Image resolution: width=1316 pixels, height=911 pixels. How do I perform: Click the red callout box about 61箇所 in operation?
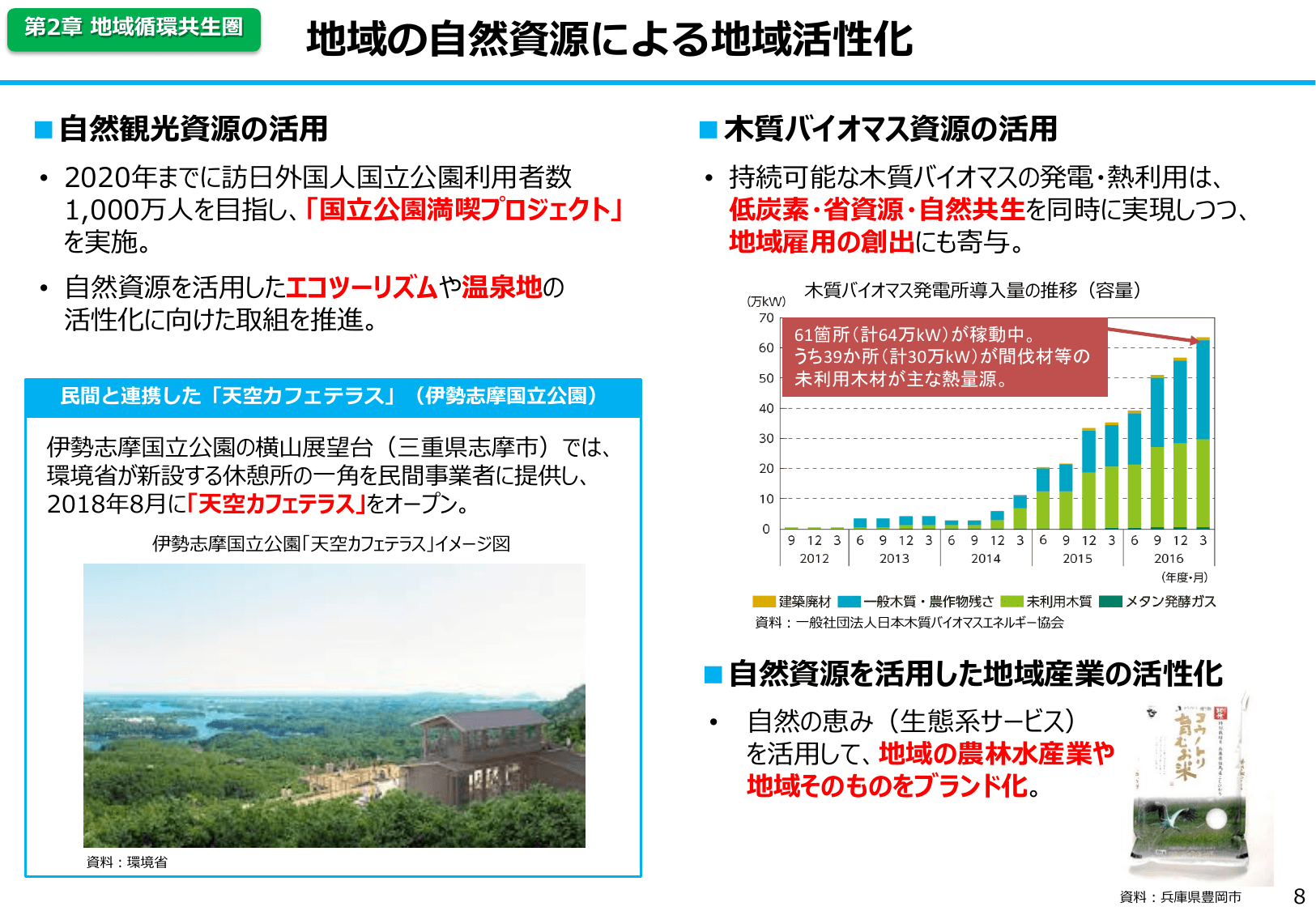[944, 357]
